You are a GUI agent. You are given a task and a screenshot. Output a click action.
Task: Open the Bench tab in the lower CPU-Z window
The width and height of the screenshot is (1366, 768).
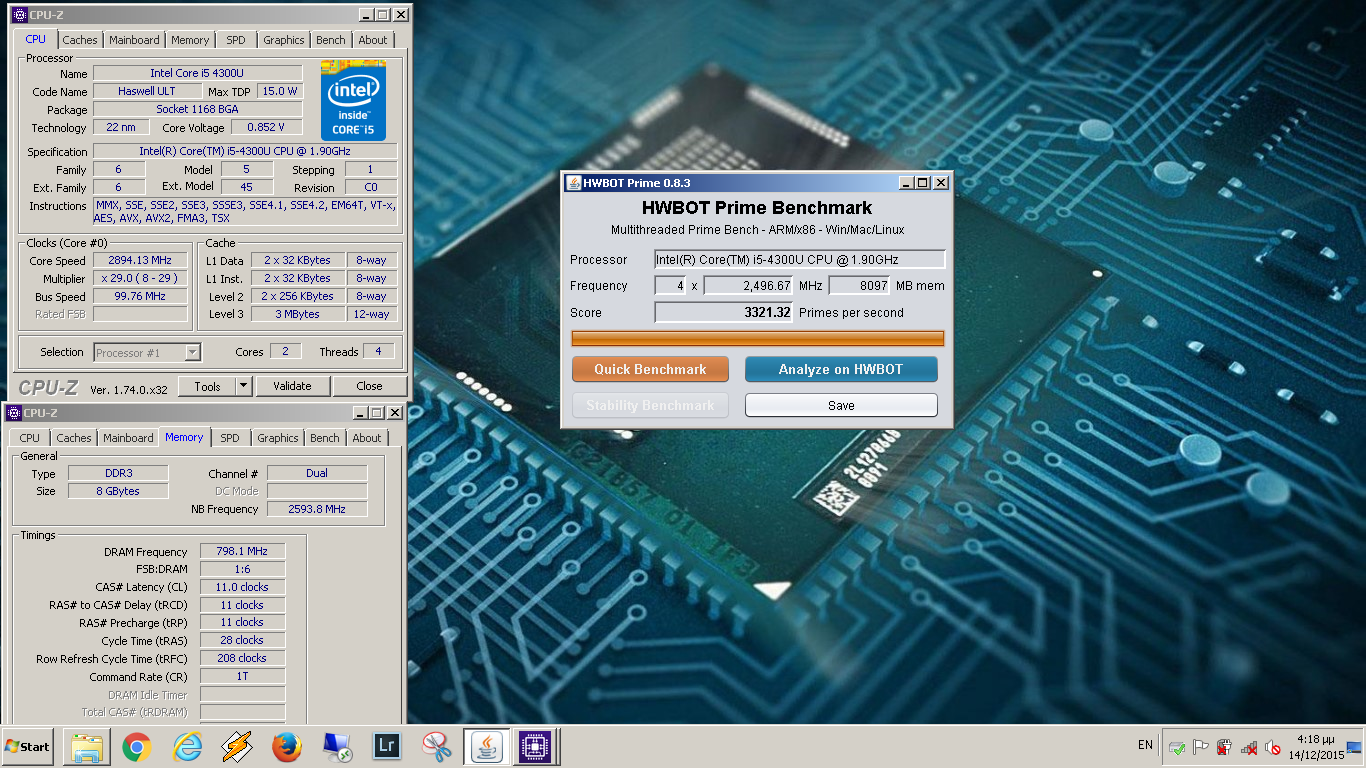[325, 438]
